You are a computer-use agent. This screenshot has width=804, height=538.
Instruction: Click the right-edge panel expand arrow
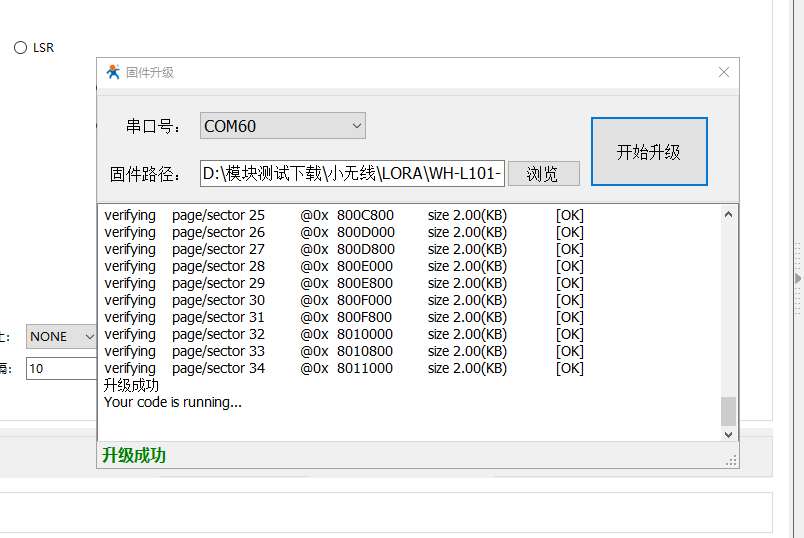pos(798,278)
